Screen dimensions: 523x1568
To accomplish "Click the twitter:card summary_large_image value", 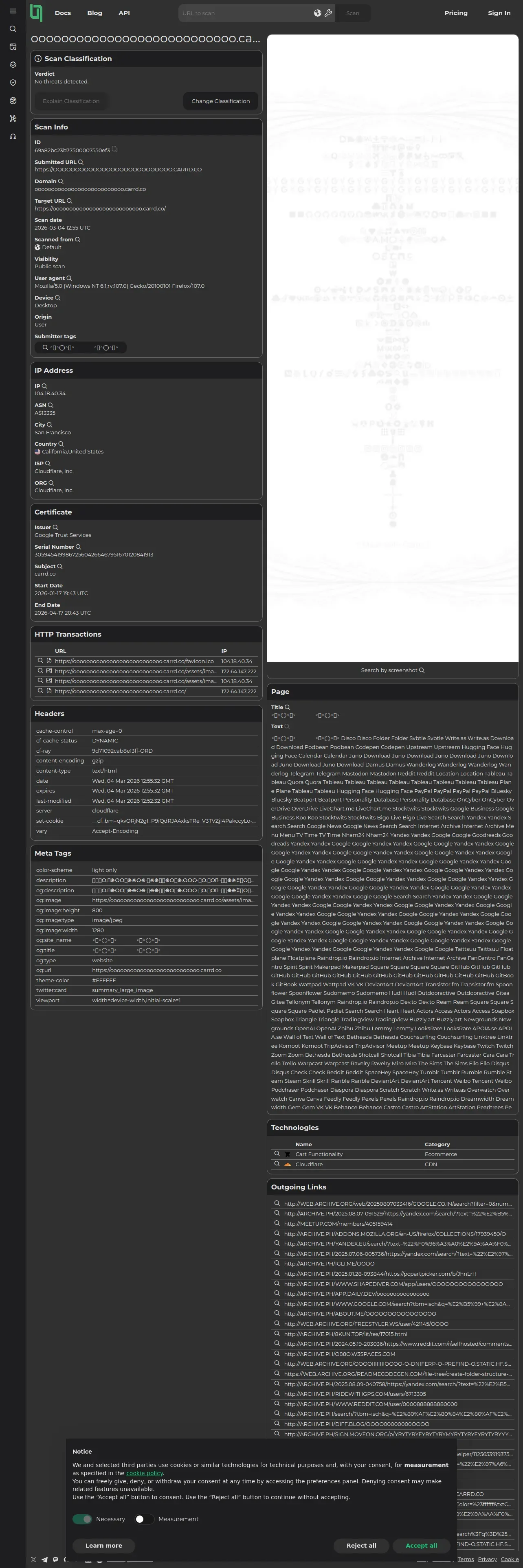I will [122, 990].
